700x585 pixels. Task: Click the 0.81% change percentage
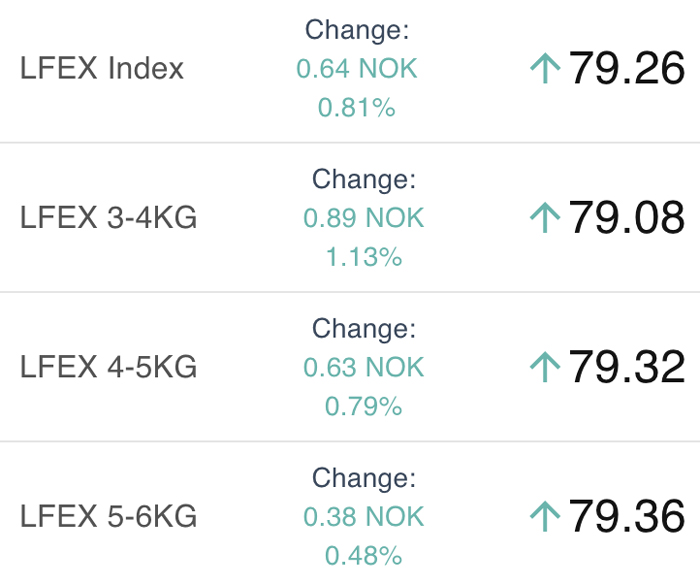[x=357, y=108]
